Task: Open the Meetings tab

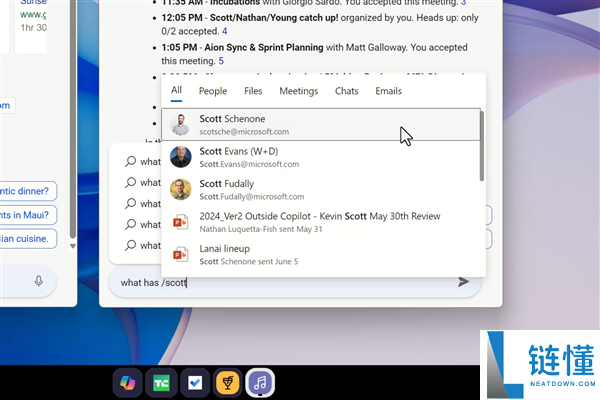Action: [x=298, y=91]
